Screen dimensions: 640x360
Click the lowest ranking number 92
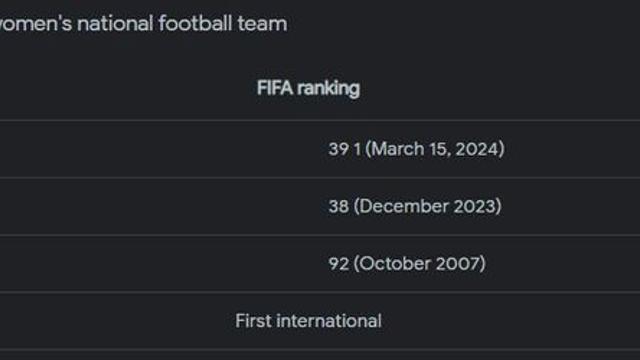(339, 263)
